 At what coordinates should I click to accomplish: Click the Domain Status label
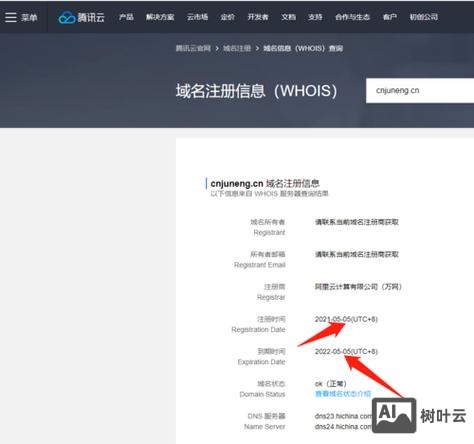coord(262,394)
